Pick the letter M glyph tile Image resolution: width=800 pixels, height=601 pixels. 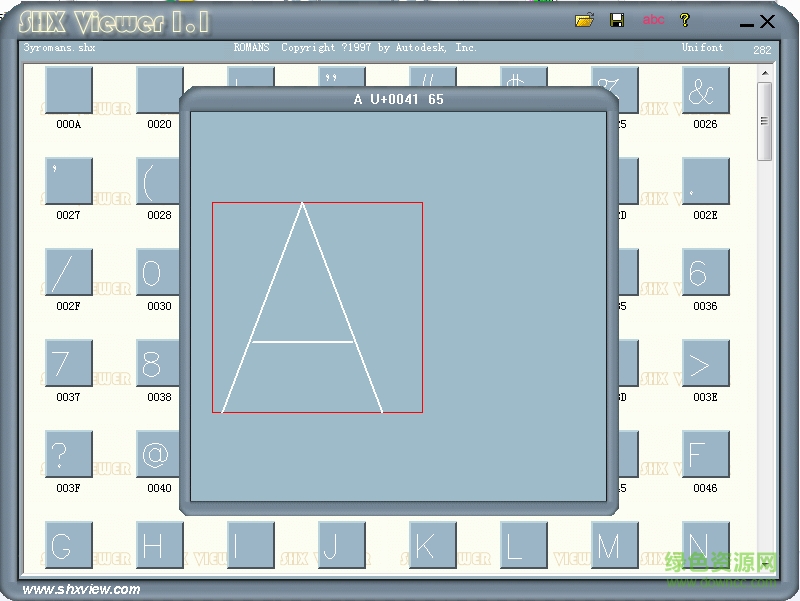coord(614,546)
